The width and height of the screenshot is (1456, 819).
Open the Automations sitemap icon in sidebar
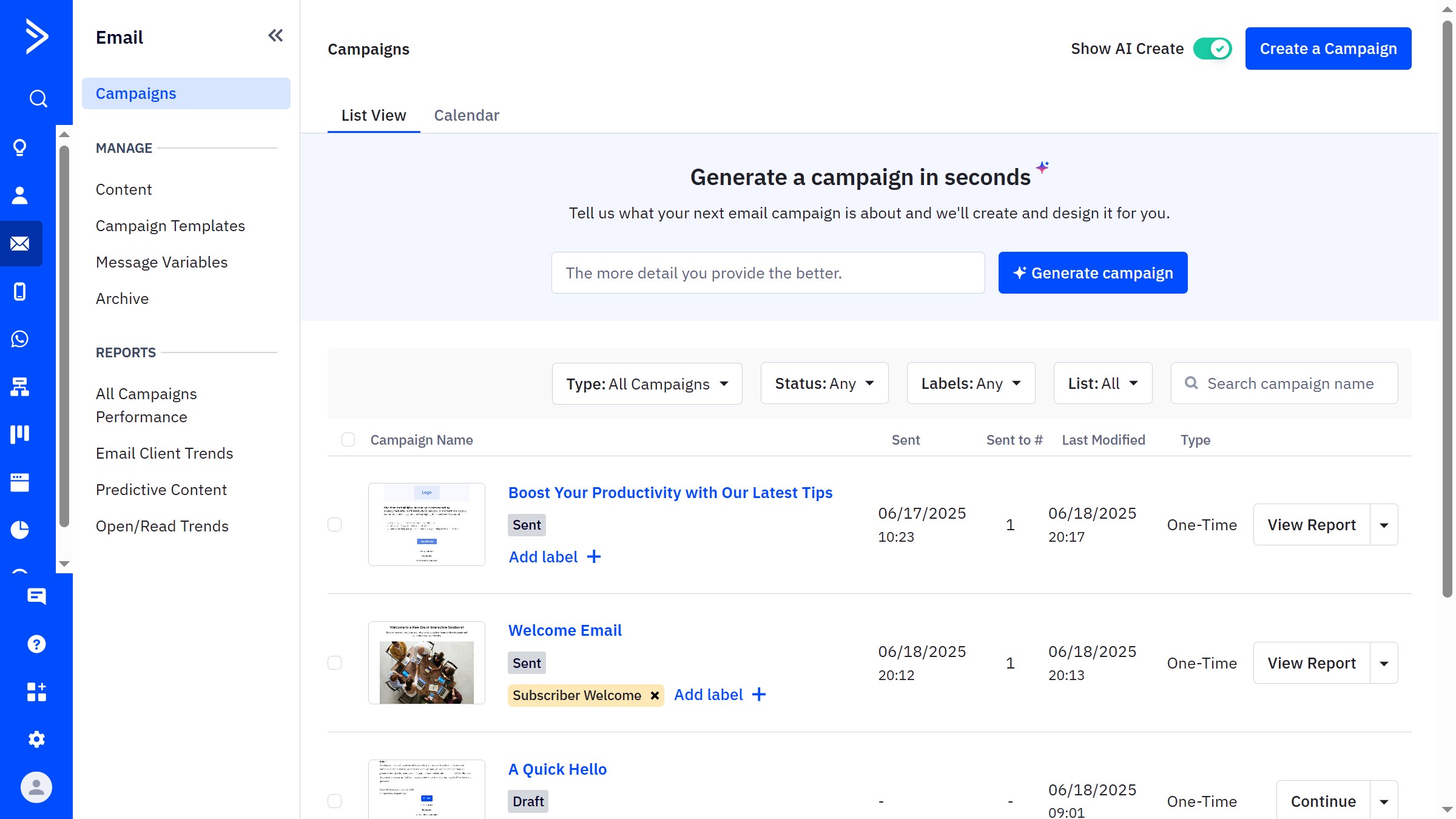point(20,388)
